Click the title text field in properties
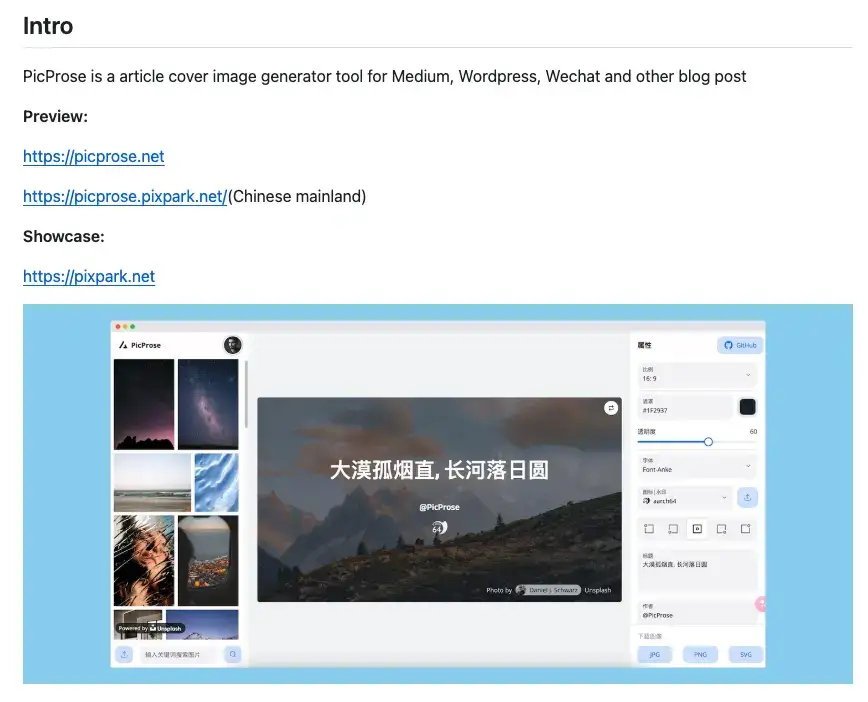Image resolution: width=868 pixels, height=702 pixels. [x=697, y=570]
